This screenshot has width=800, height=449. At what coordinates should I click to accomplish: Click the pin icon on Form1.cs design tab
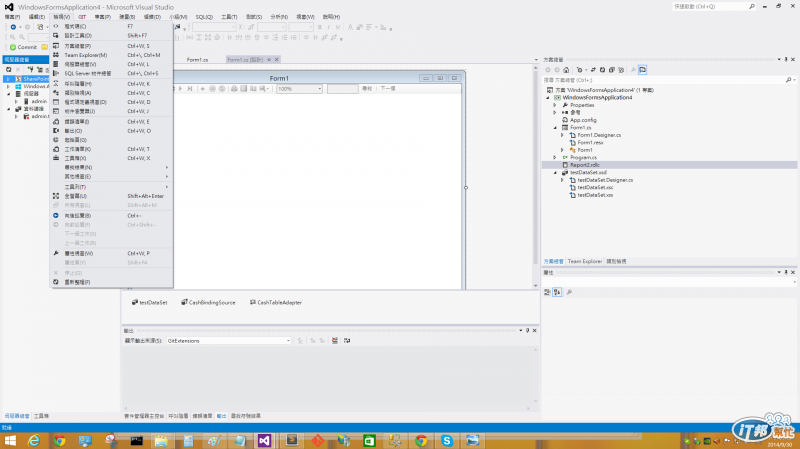pos(269,60)
